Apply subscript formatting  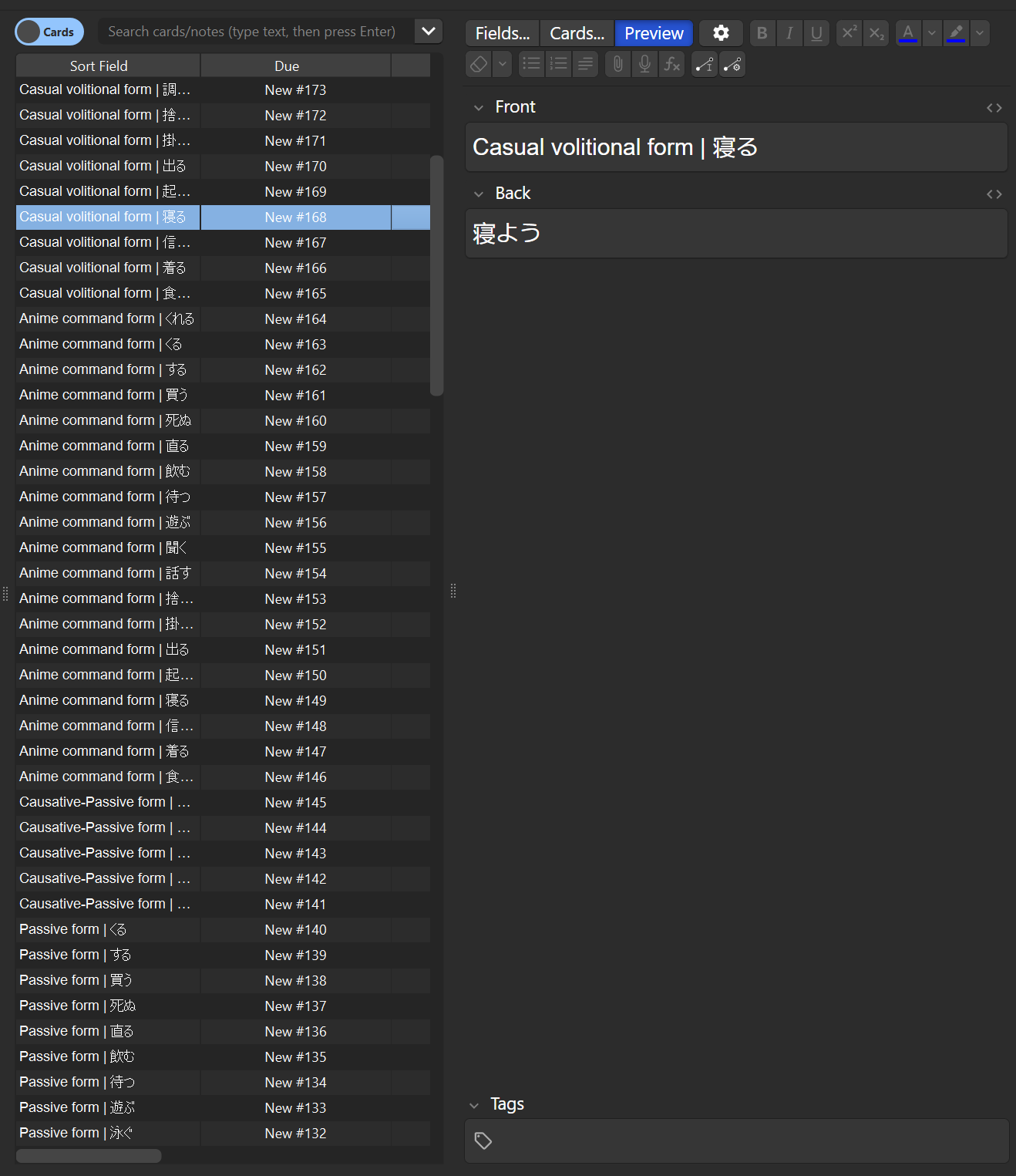click(876, 33)
